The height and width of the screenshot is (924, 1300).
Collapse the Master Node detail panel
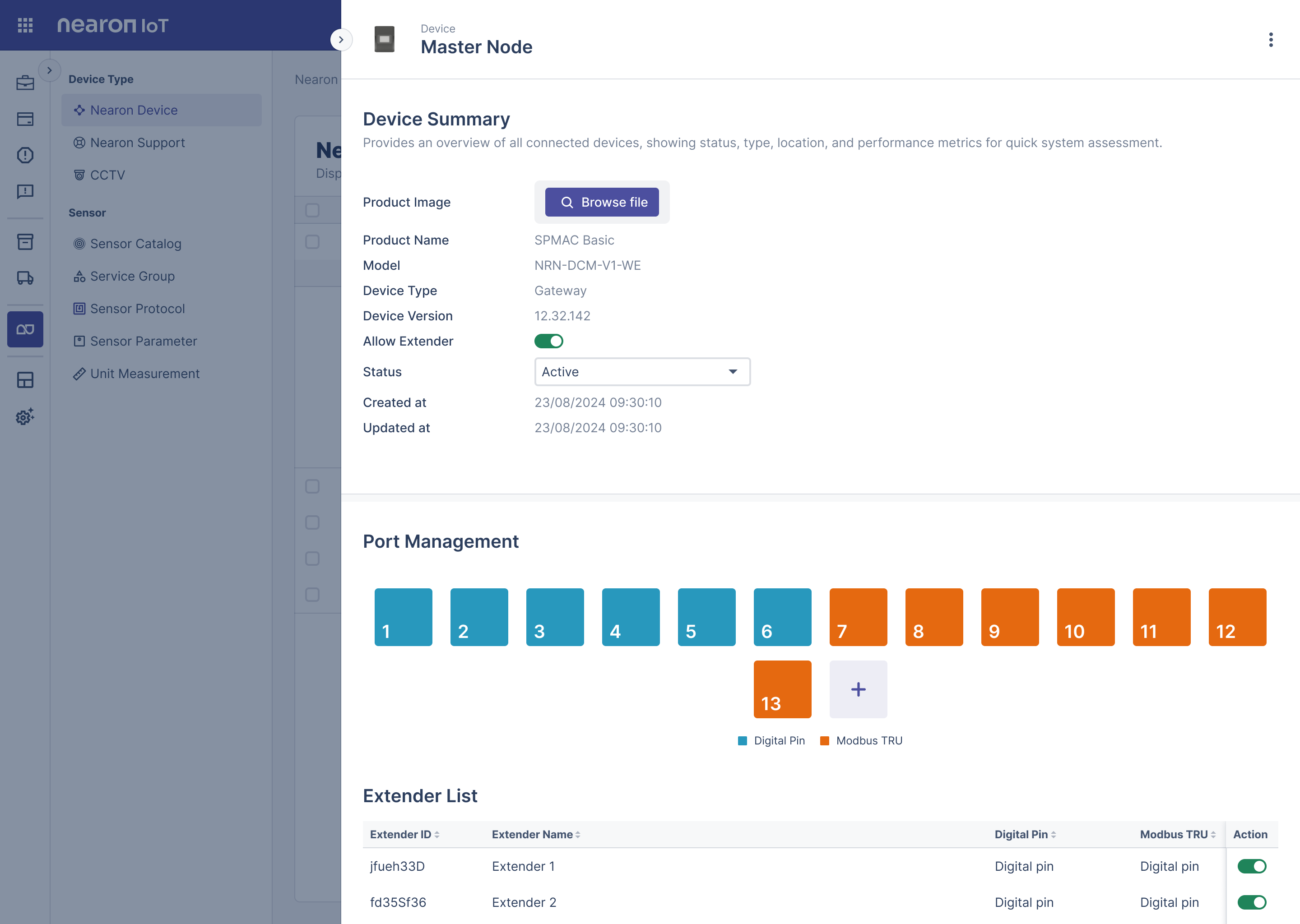pyautogui.click(x=341, y=40)
